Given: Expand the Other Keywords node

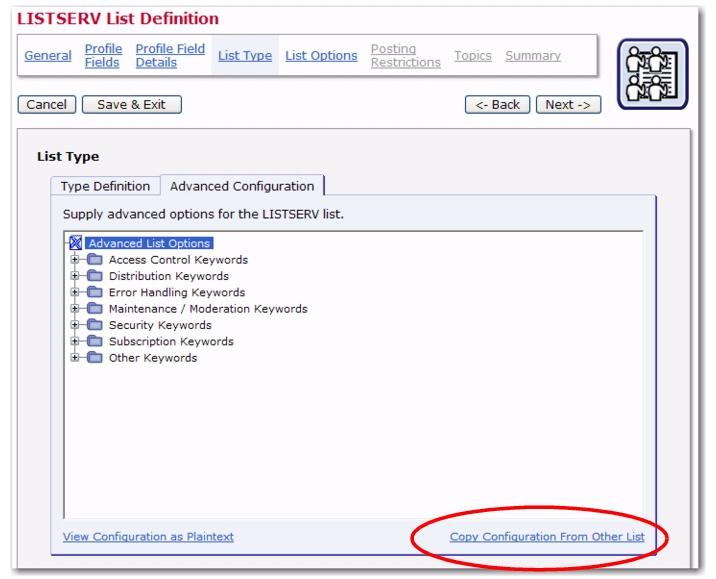Looking at the screenshot, I should tap(75, 357).
